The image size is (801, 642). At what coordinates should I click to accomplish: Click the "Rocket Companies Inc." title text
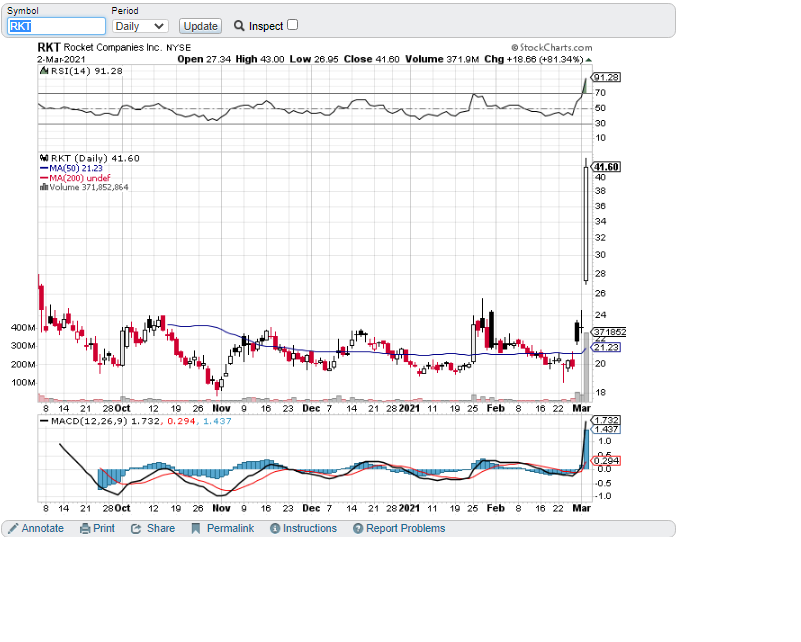tap(112, 47)
